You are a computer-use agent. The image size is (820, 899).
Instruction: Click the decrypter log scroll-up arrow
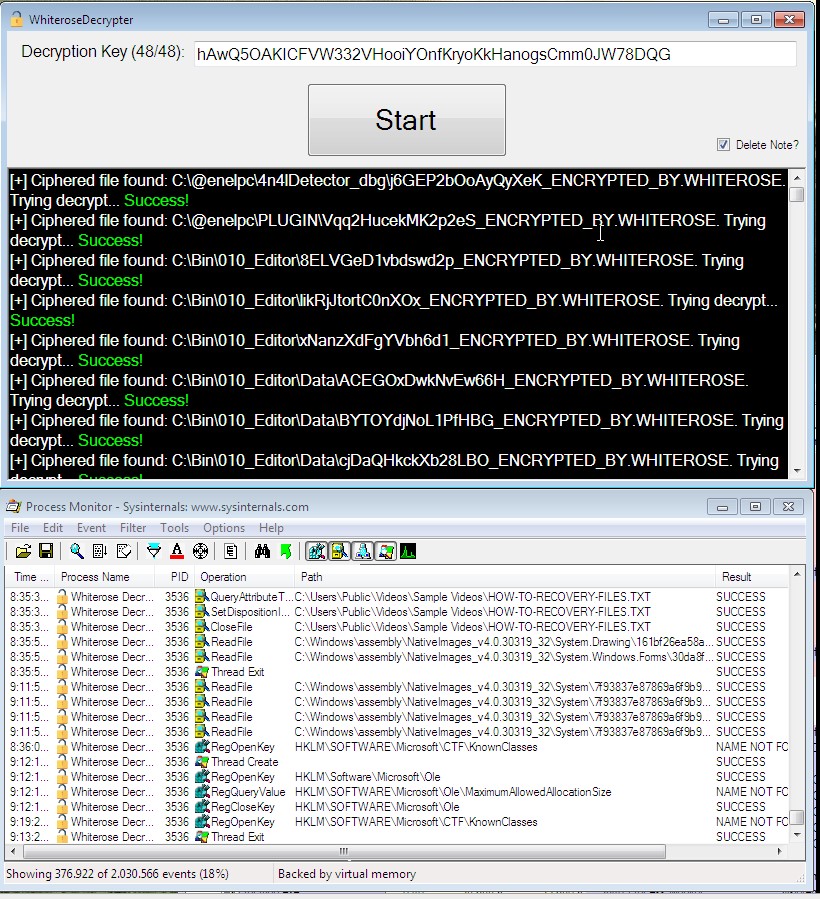click(x=796, y=178)
